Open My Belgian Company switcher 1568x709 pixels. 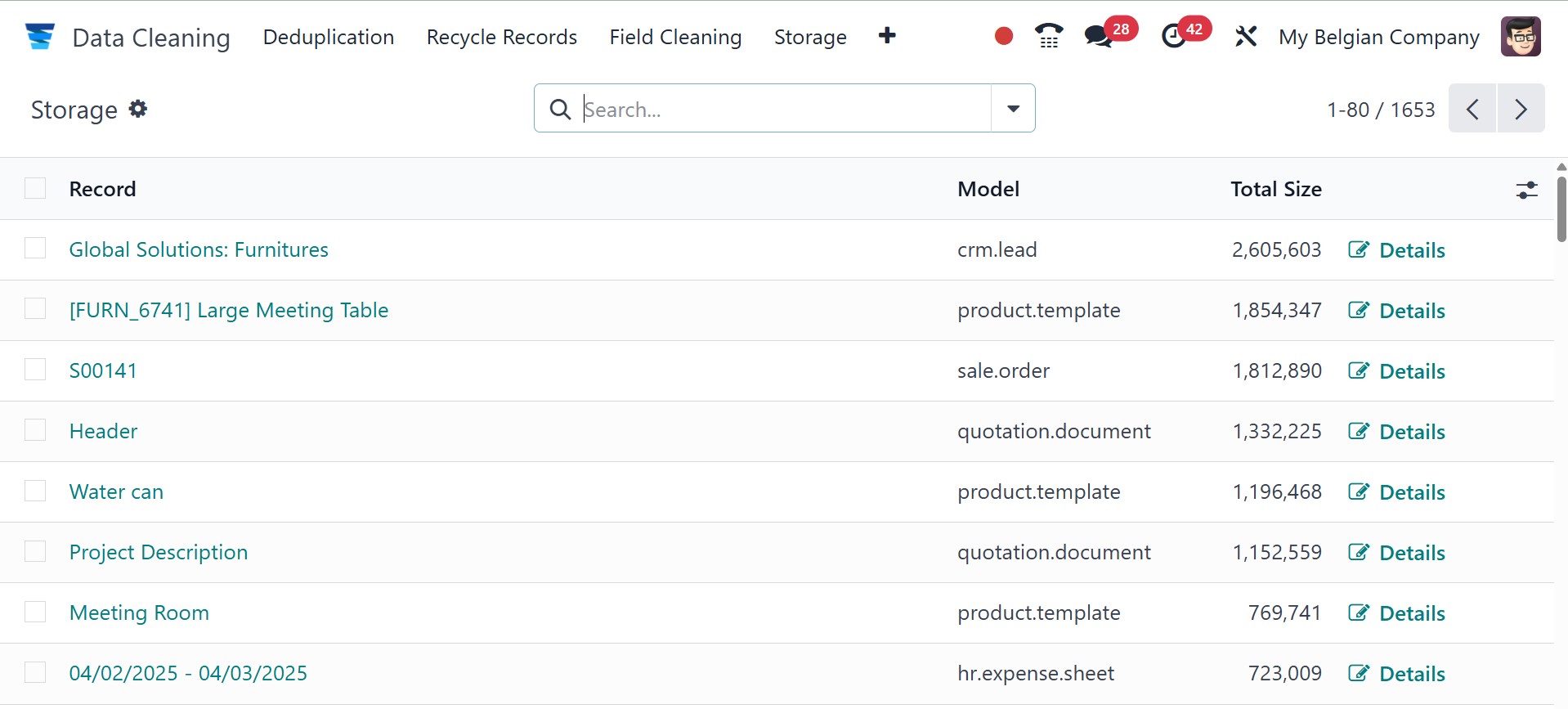[1378, 38]
